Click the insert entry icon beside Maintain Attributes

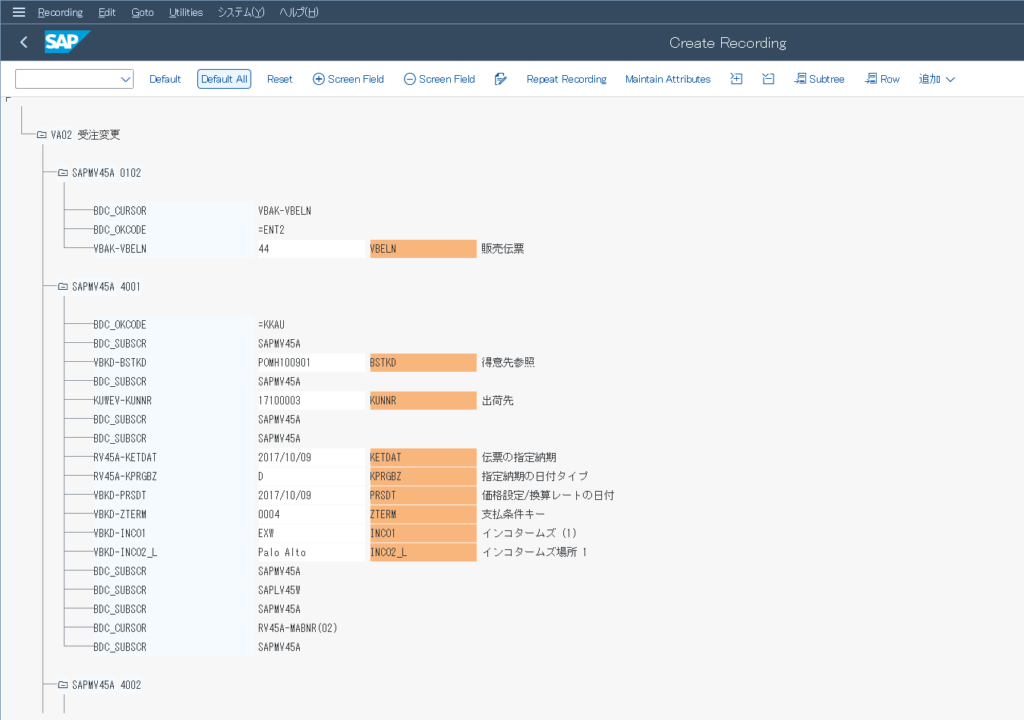[x=736, y=78]
